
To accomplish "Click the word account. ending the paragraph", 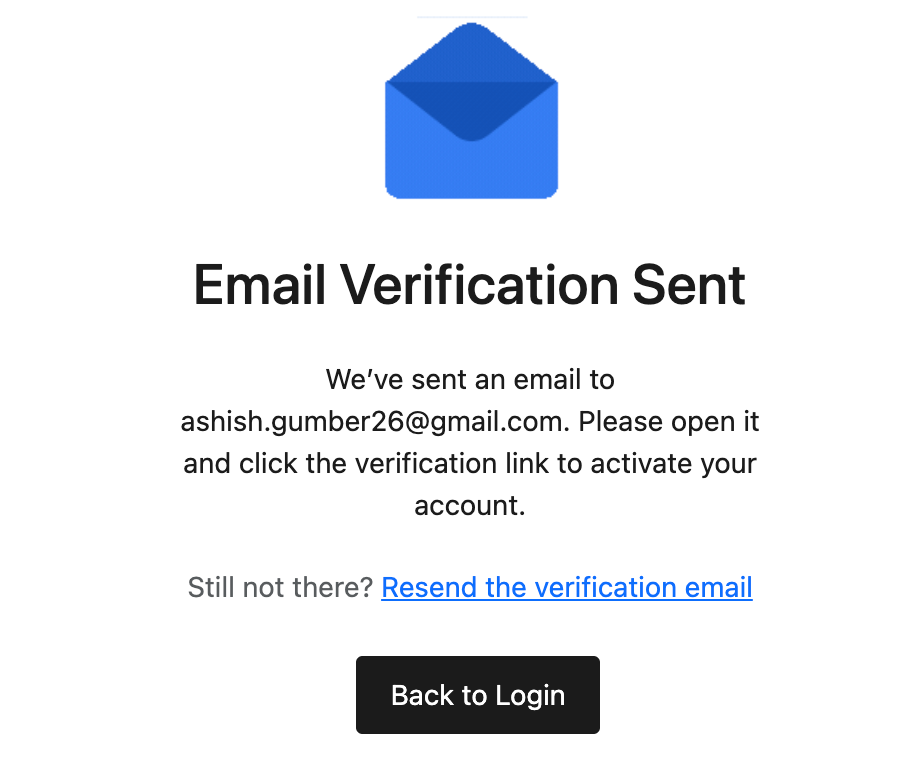I will point(470,506).
